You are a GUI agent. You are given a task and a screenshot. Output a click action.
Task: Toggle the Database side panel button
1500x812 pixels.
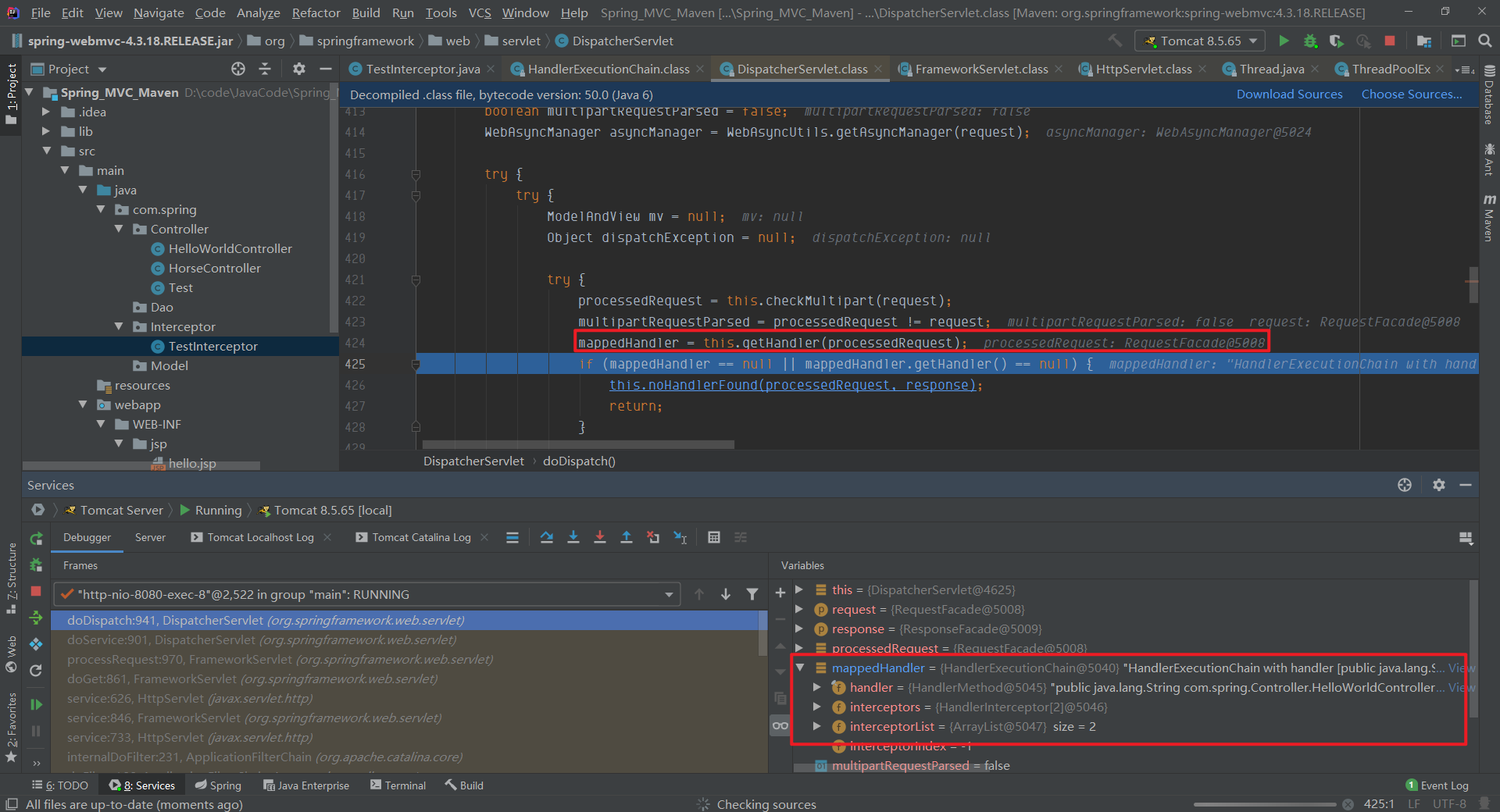point(1489,95)
